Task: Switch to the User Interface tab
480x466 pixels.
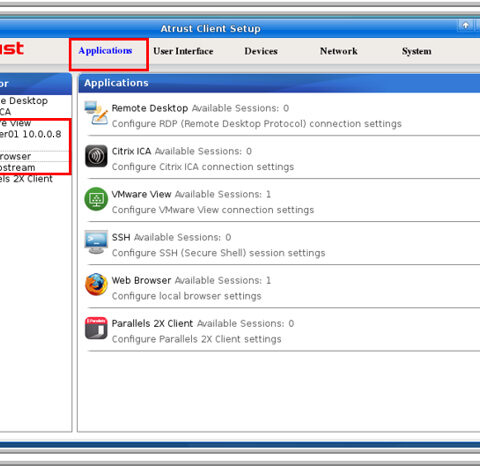Action: point(183,51)
